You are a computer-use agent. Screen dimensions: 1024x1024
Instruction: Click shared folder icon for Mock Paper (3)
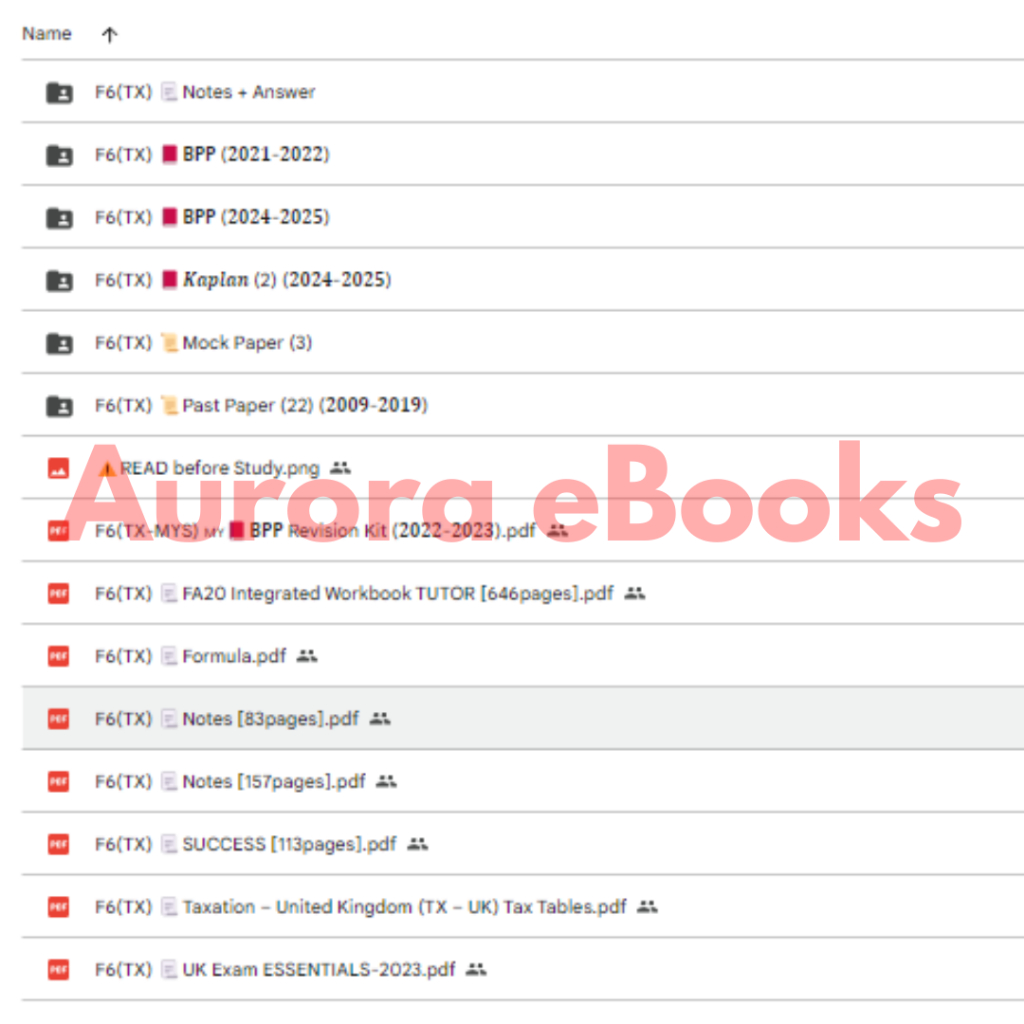click(x=59, y=344)
